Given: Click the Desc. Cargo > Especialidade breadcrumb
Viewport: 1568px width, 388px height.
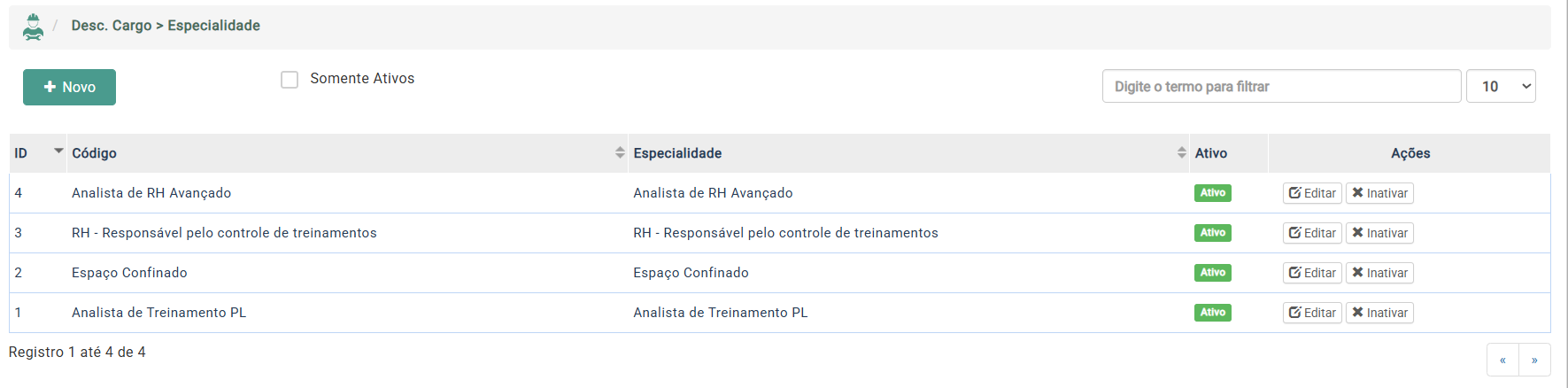Looking at the screenshot, I should click(x=166, y=26).
